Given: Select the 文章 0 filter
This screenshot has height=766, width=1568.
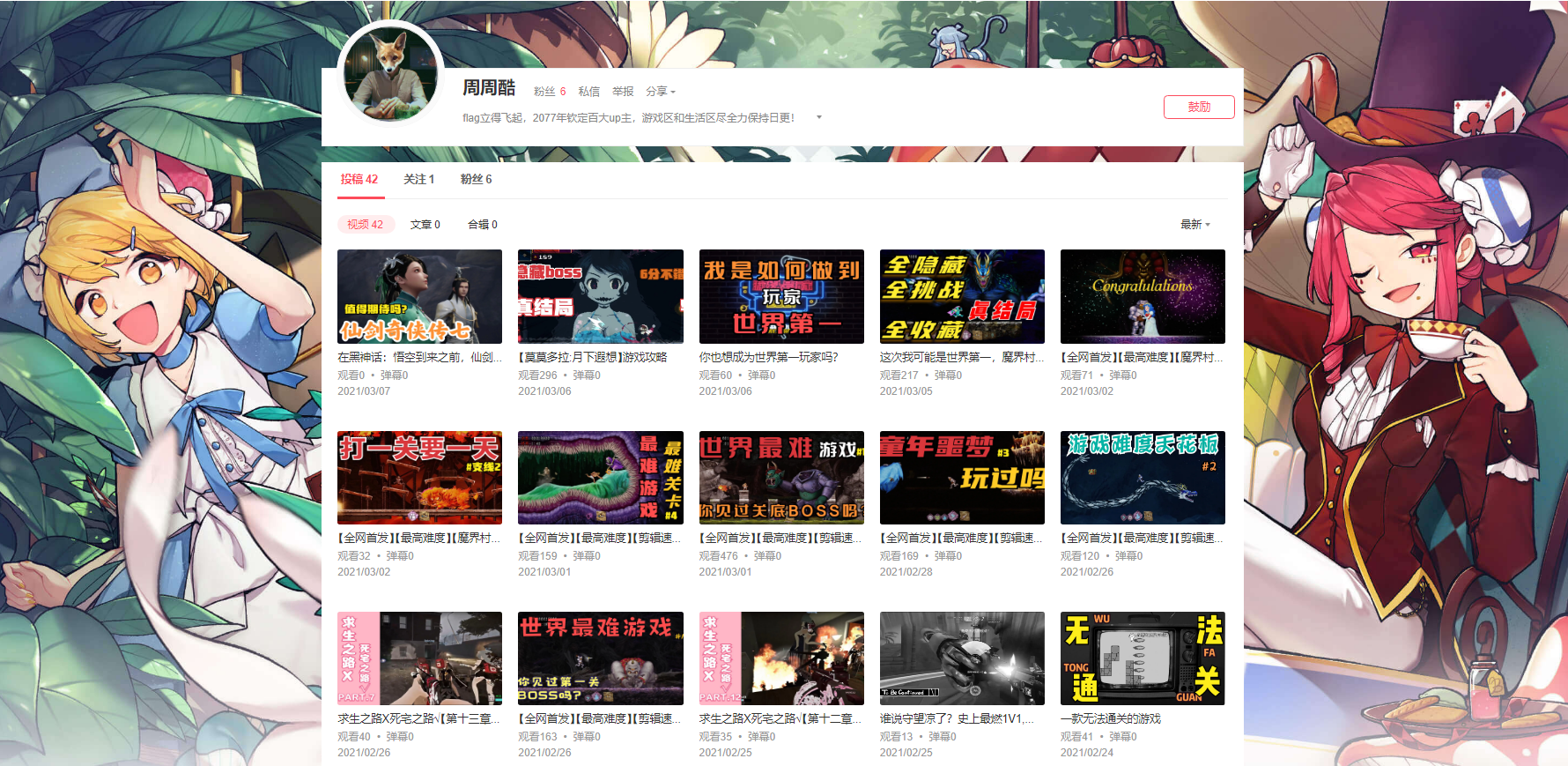Looking at the screenshot, I should click(425, 225).
